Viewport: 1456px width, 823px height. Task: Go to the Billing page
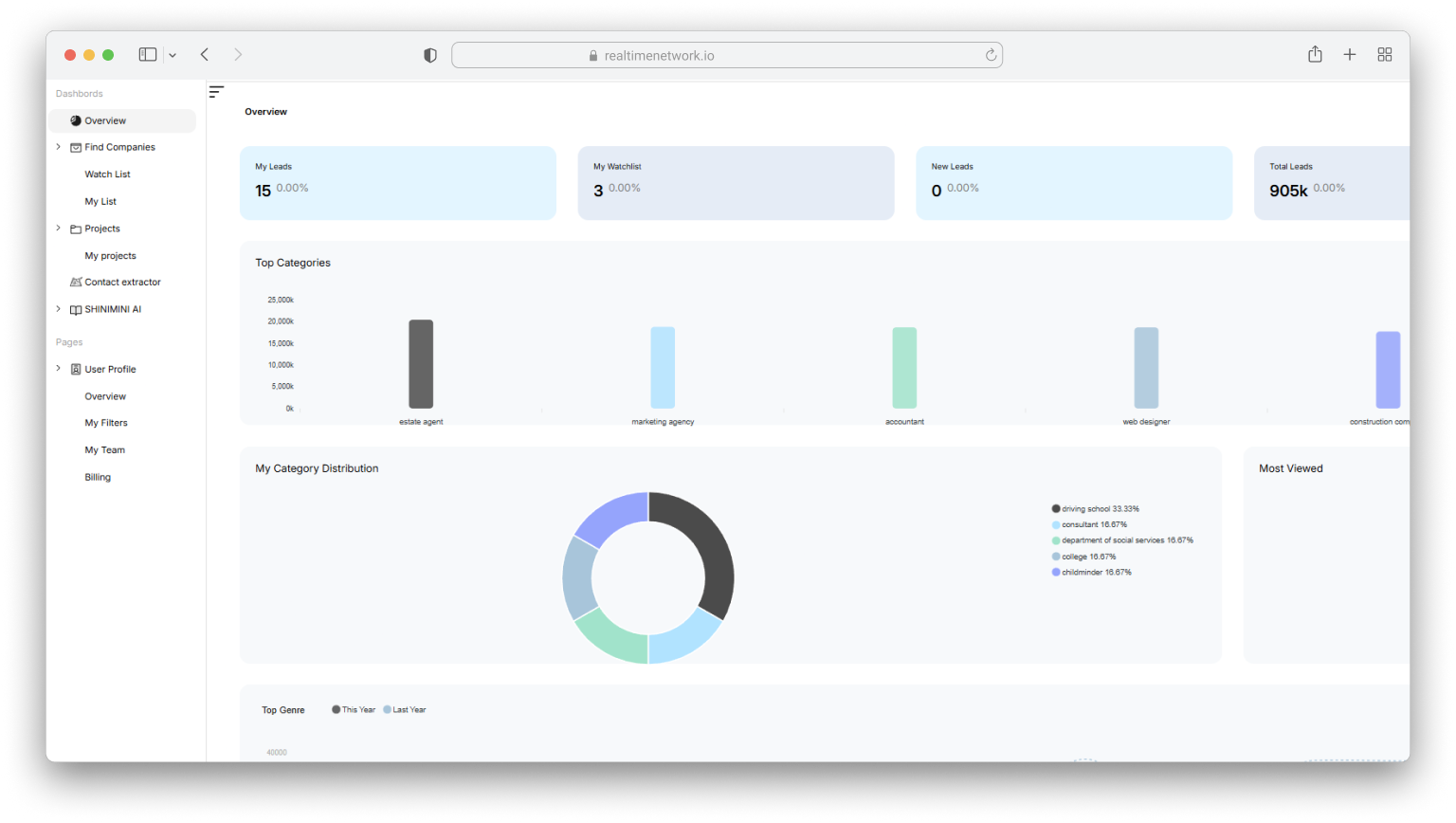[x=98, y=477]
